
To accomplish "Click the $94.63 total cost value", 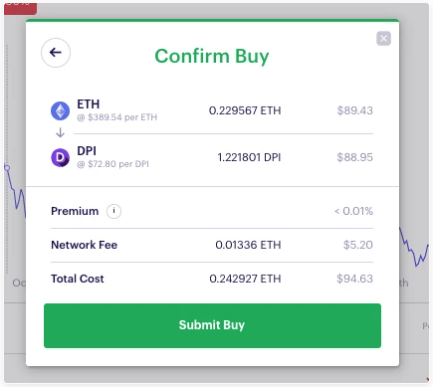I will pos(355,279).
